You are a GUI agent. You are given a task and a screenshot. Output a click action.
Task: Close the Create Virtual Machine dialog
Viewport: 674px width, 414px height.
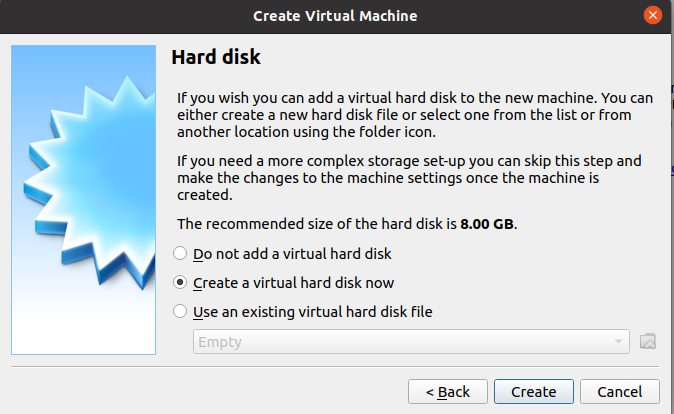[652, 16]
